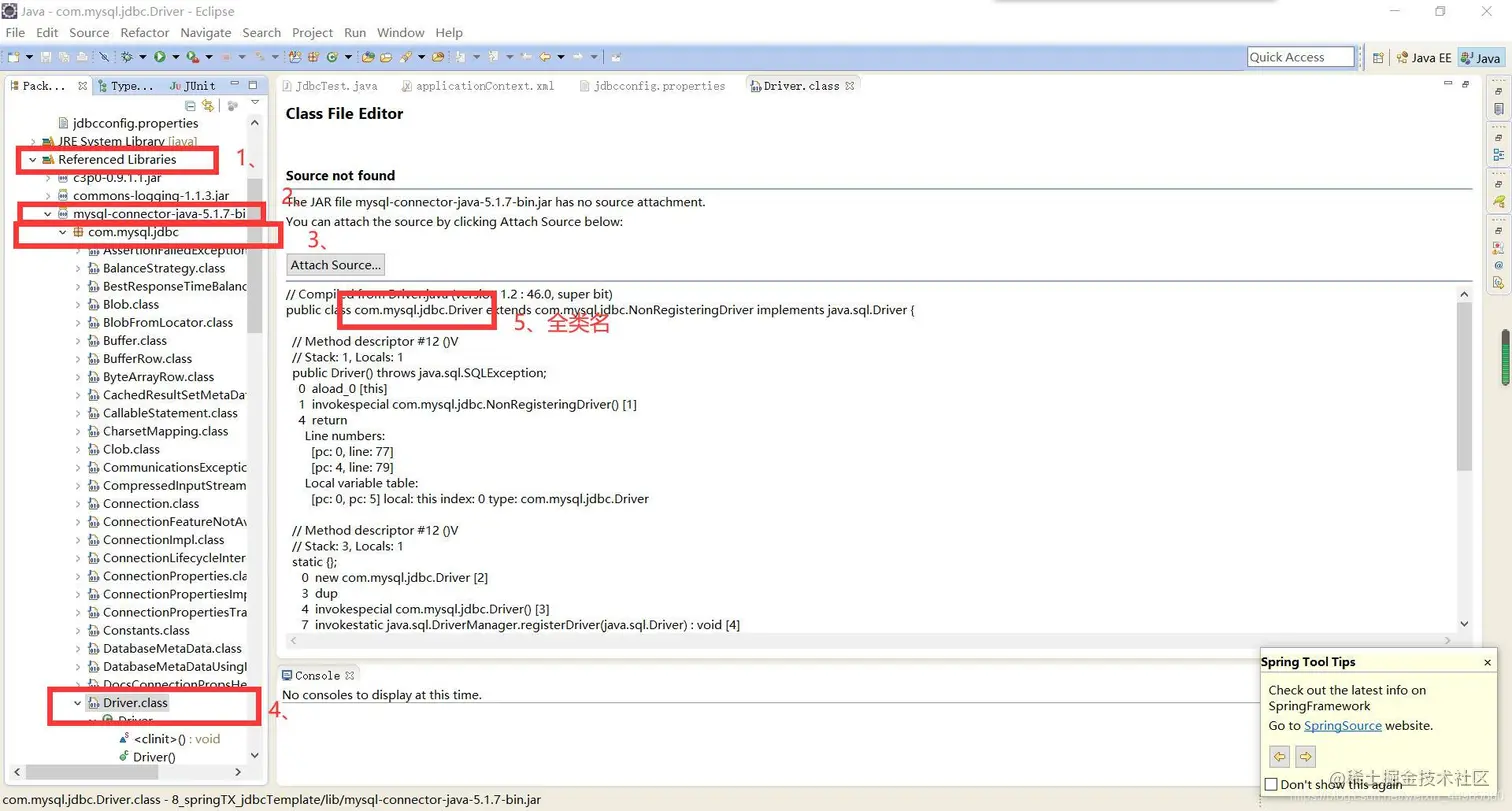Viewport: 1512px width, 811px height.
Task: Switch to the Java EE perspective
Action: click(x=1423, y=58)
